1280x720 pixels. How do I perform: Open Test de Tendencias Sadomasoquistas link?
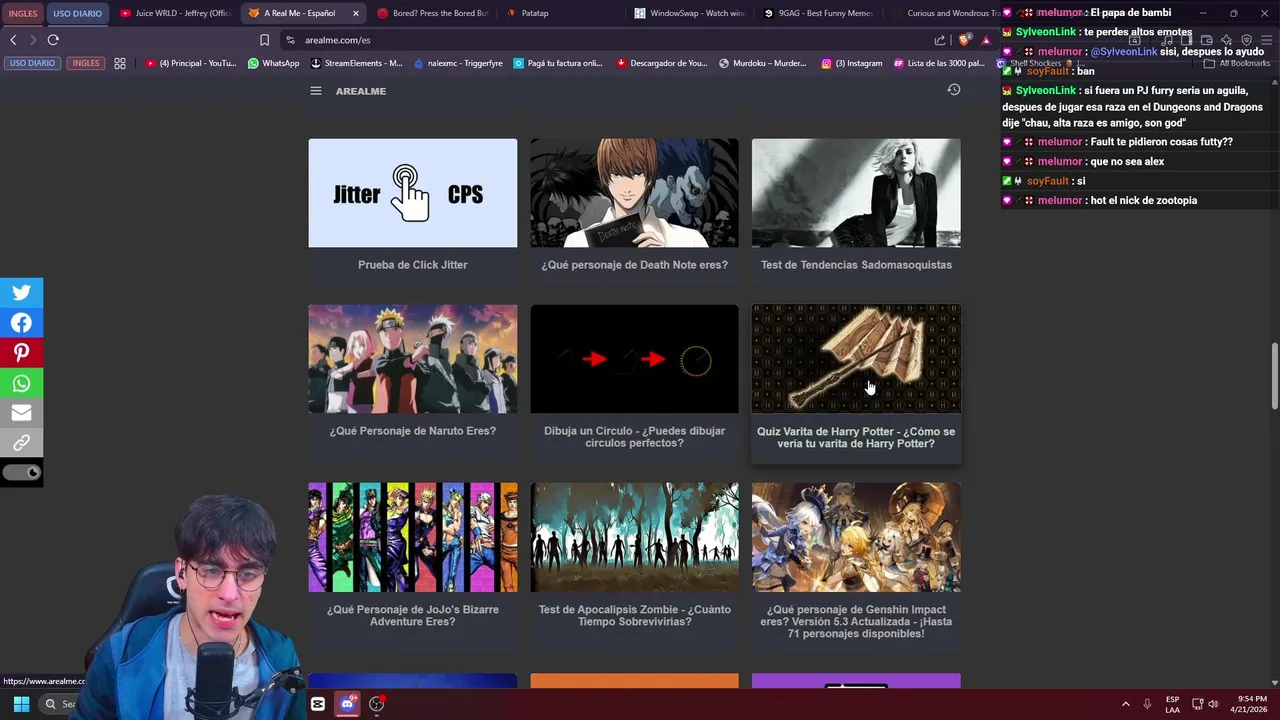tap(857, 265)
